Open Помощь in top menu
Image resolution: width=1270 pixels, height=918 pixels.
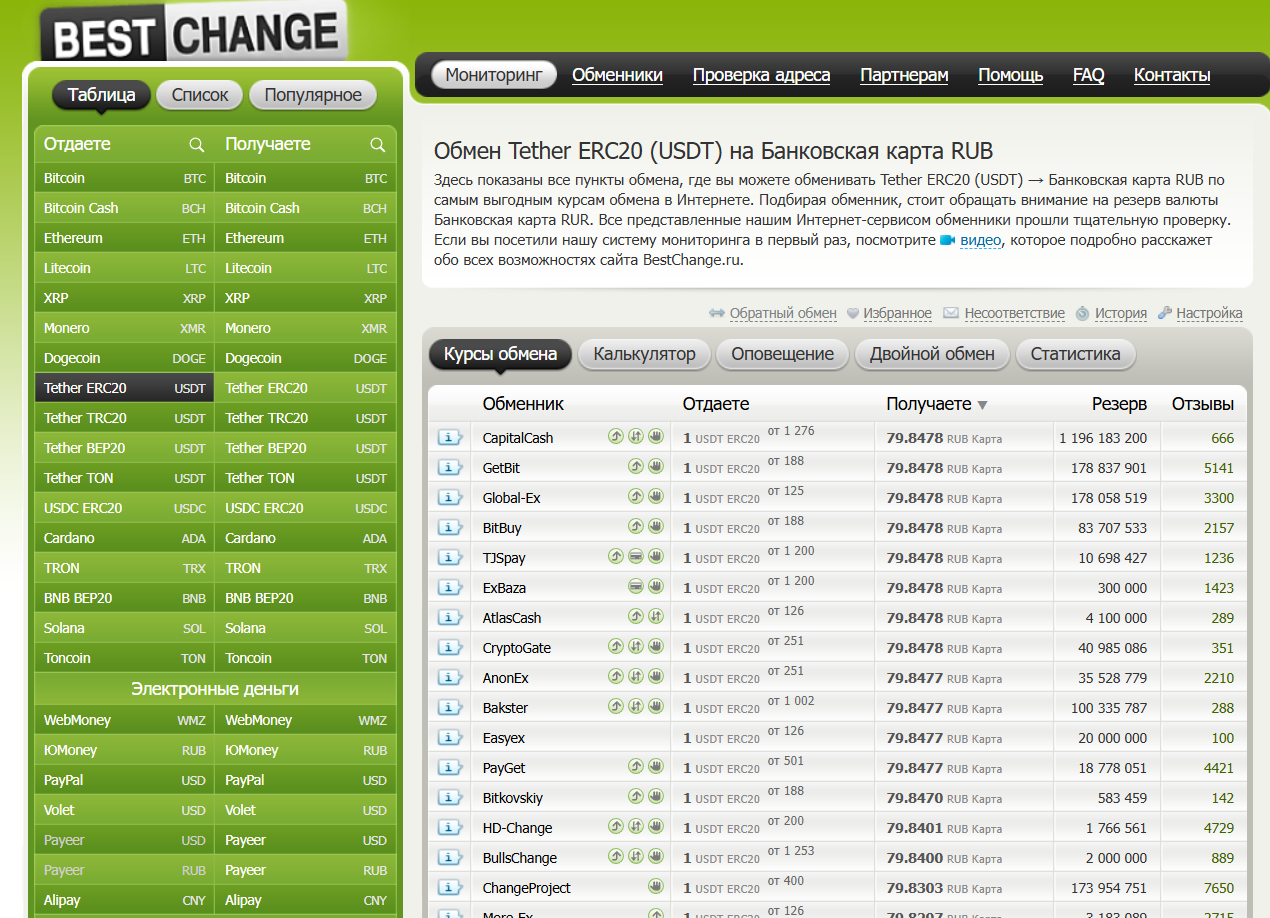(1010, 75)
